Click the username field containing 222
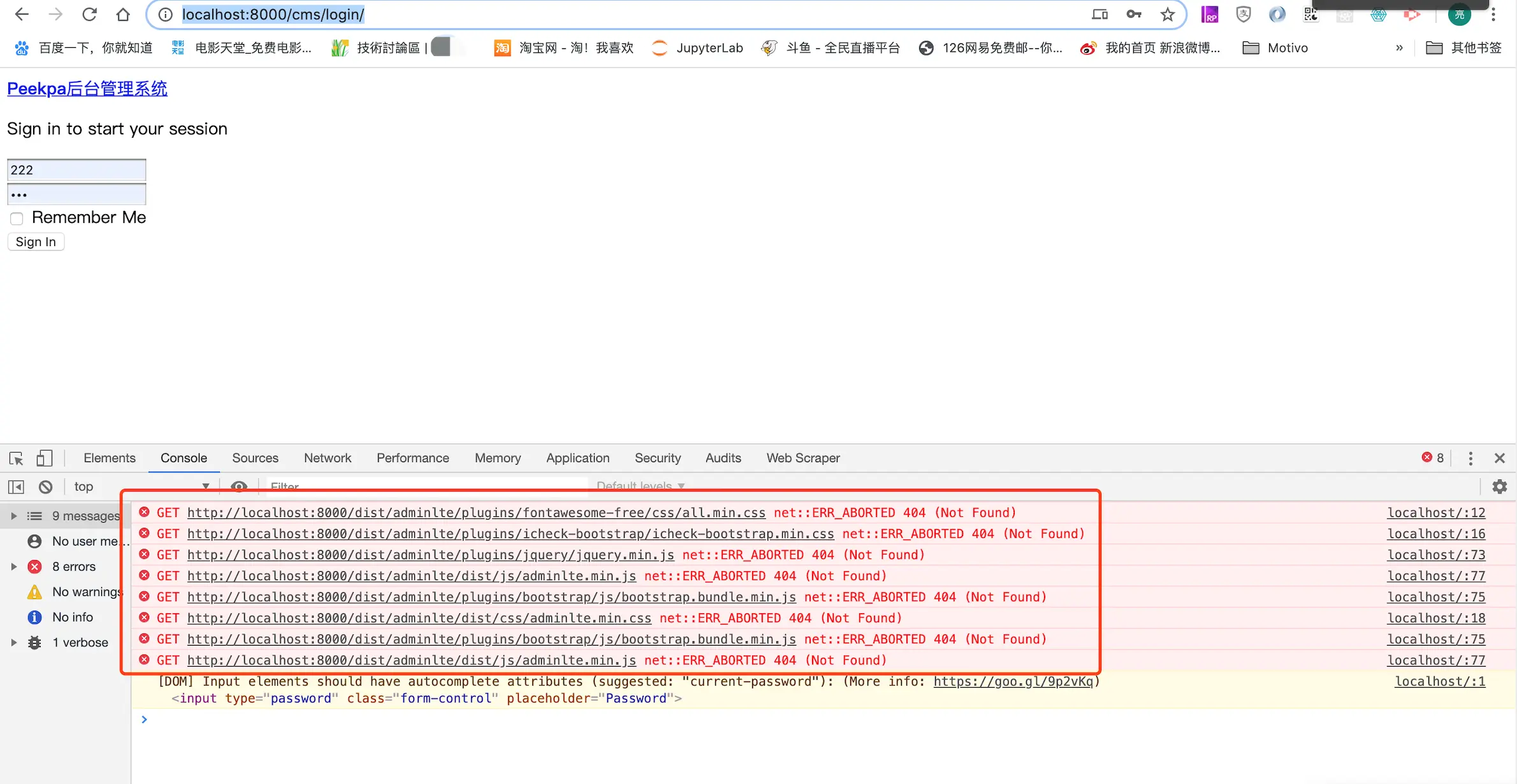 point(76,170)
